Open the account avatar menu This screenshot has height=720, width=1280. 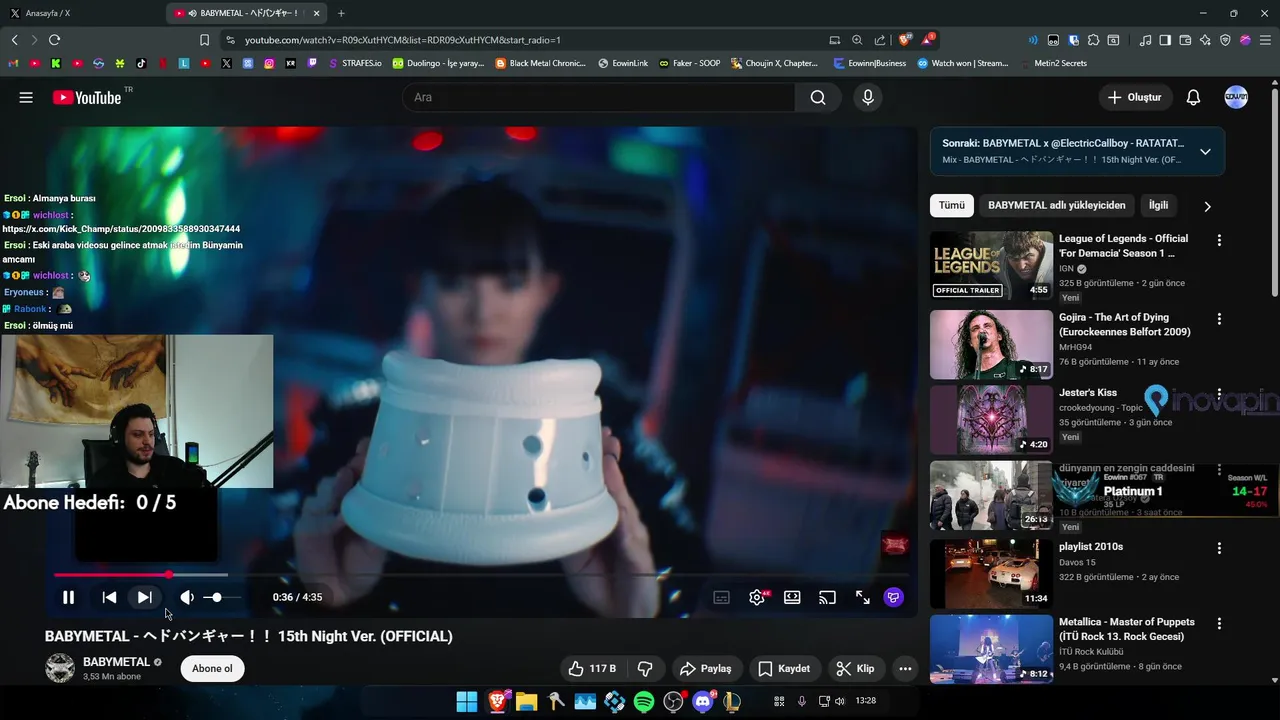click(x=1236, y=97)
